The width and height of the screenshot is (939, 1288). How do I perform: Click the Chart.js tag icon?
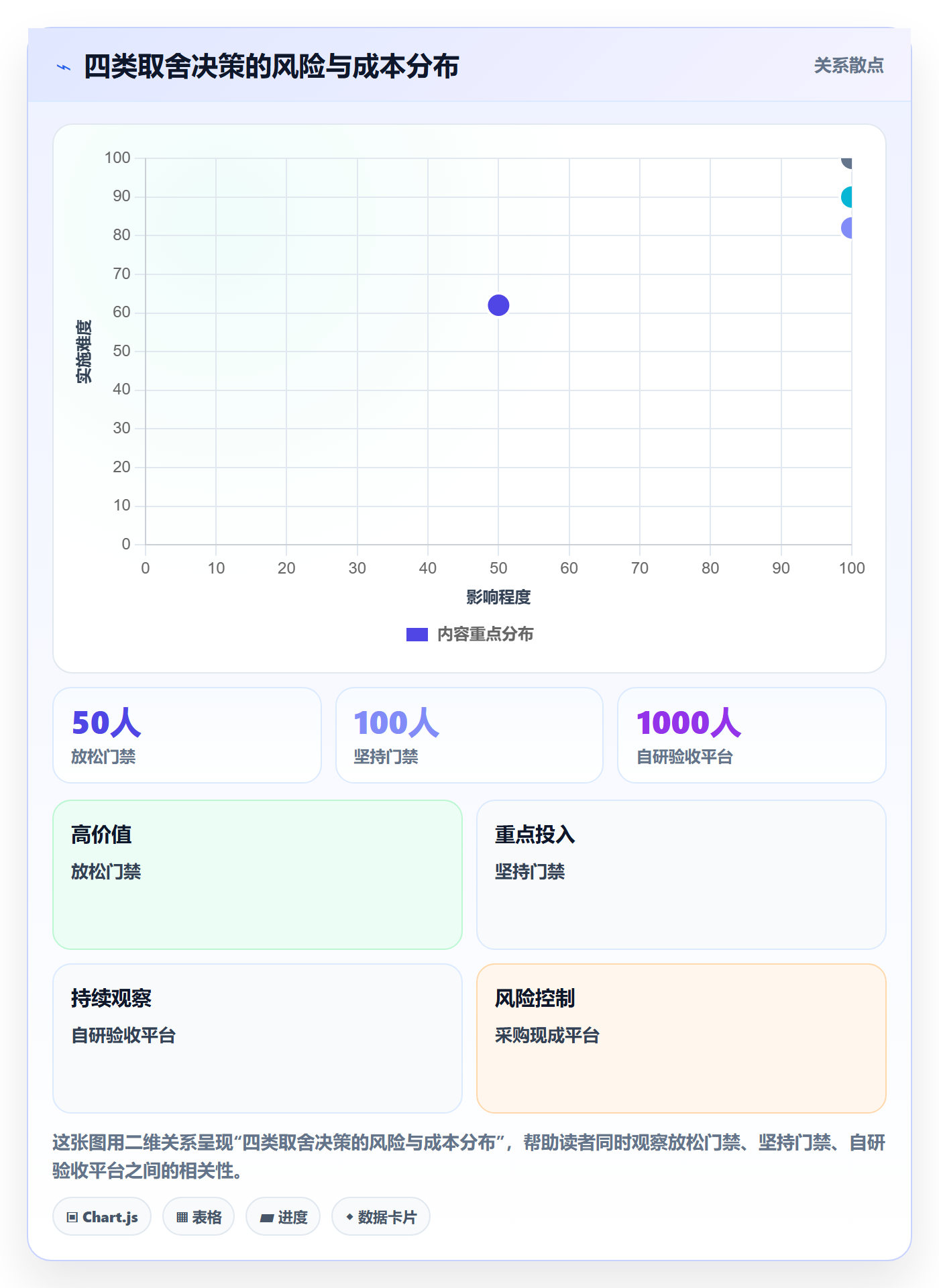point(72,1217)
